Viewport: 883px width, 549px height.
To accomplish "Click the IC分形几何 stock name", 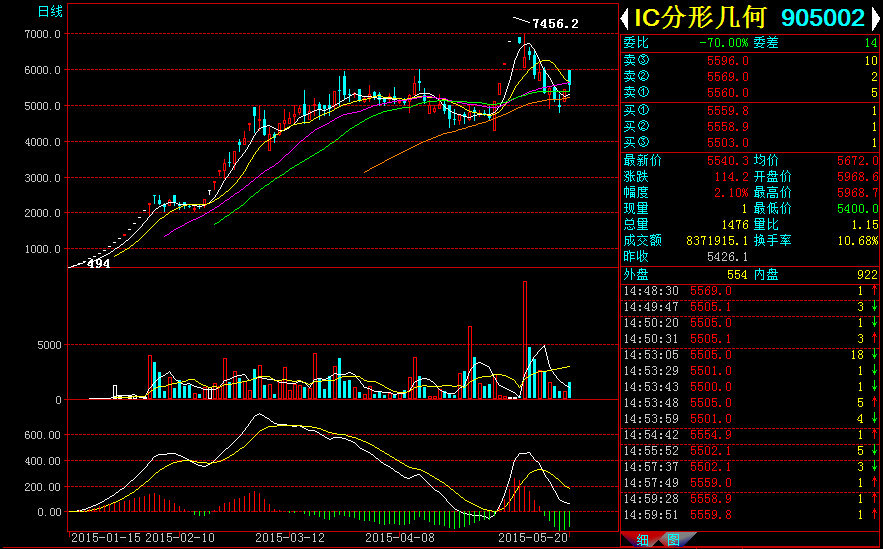I will pos(699,18).
